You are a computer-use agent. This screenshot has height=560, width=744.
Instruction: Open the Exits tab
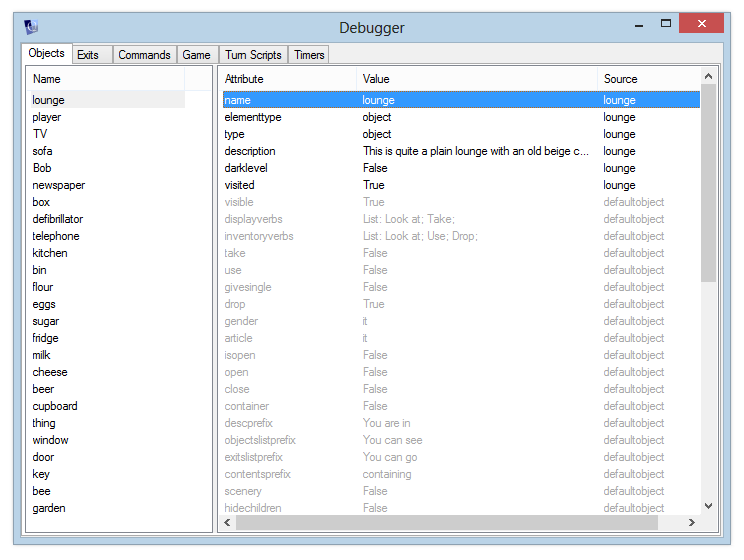(92, 55)
